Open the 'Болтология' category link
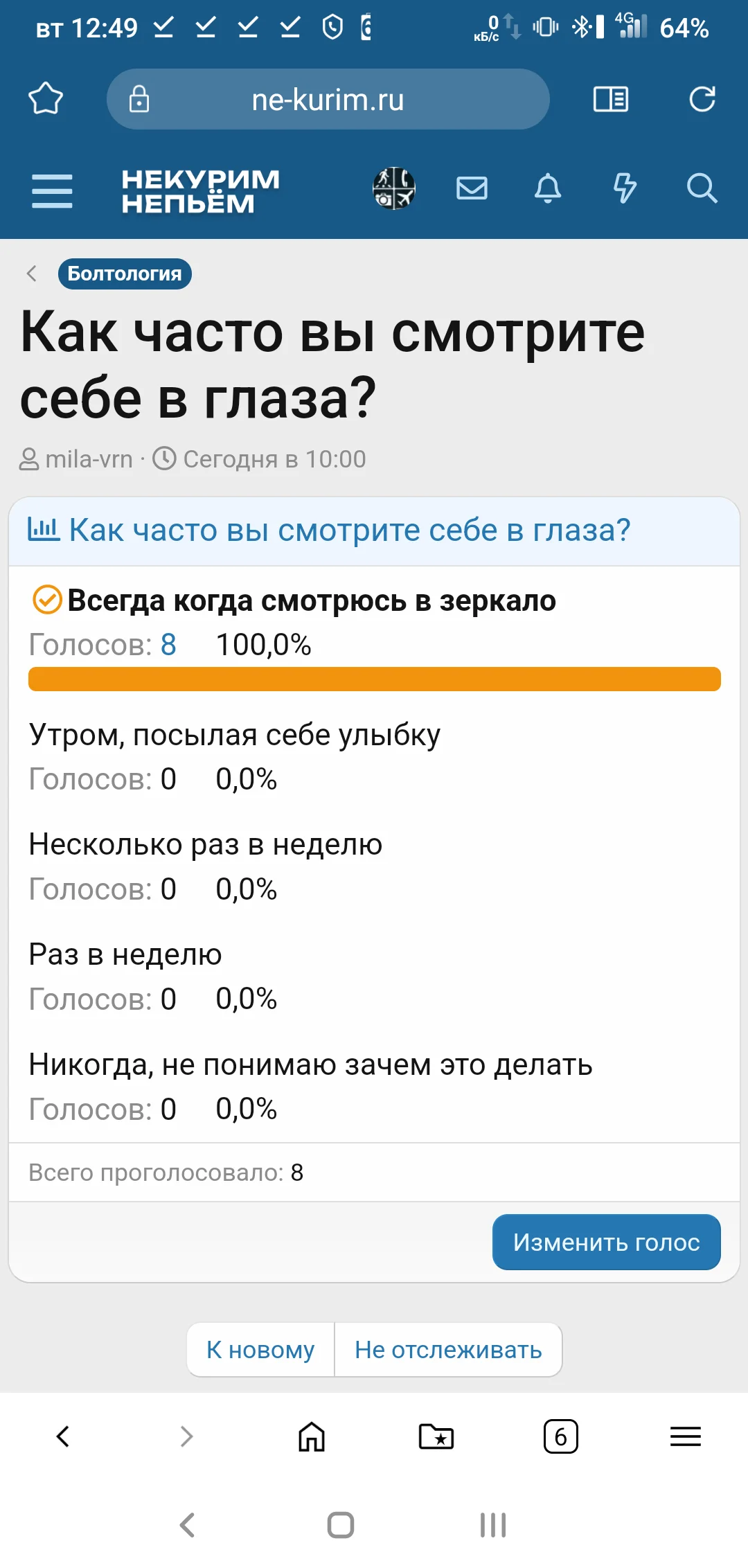Viewport: 748px width, 1568px height. [x=124, y=273]
